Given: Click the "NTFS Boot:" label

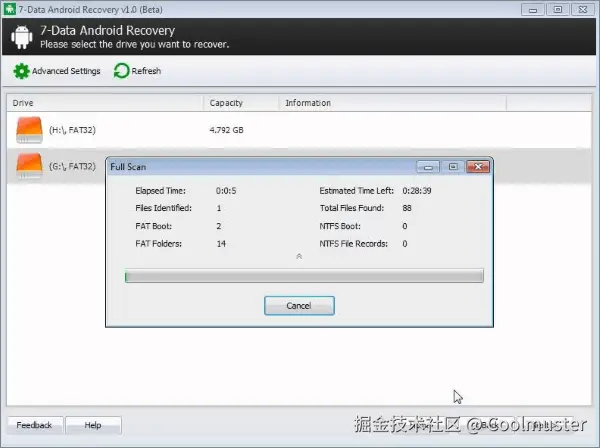Looking at the screenshot, I should click(340, 226).
